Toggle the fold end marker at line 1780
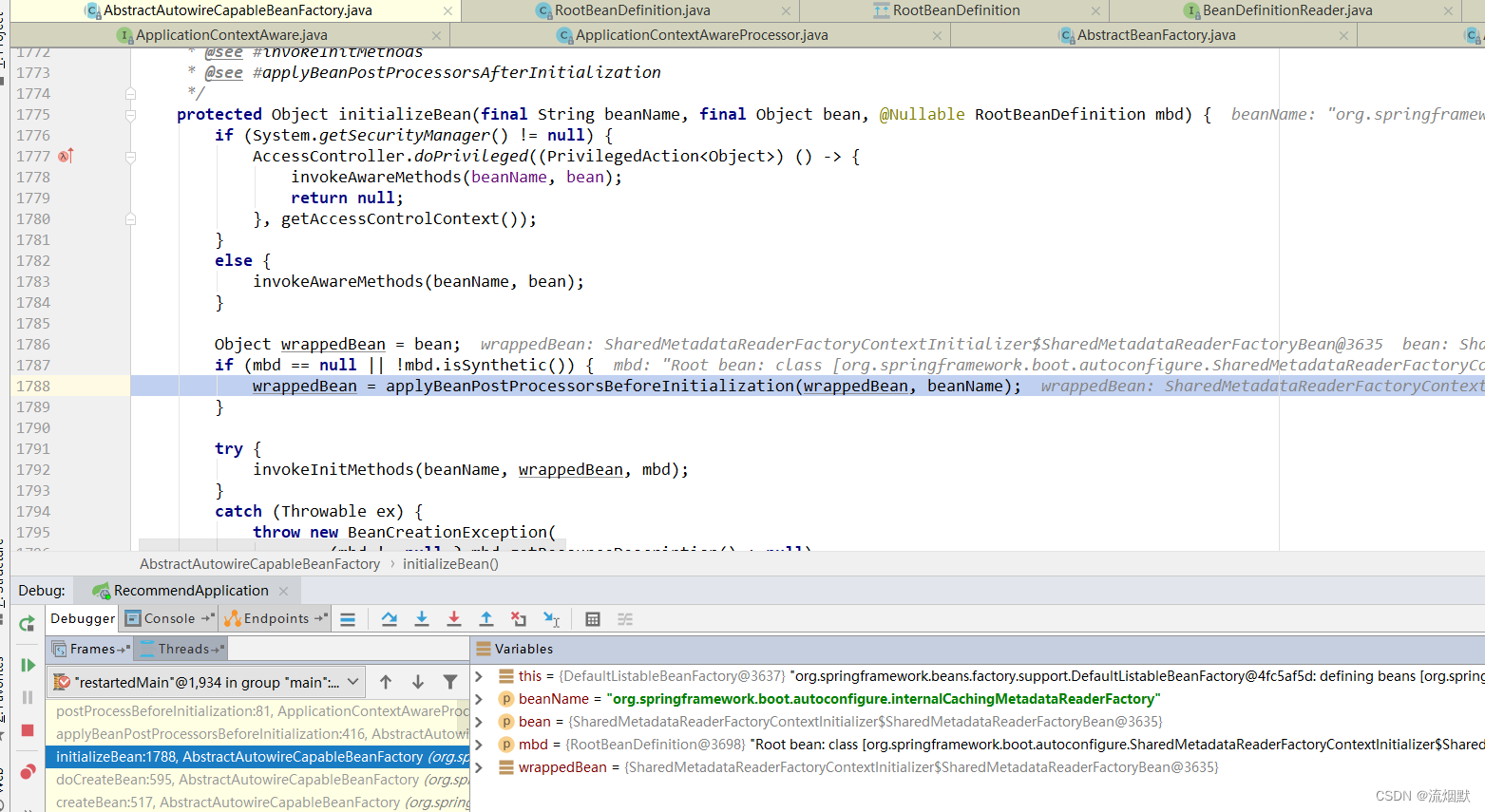The height and width of the screenshot is (812, 1485). click(131, 219)
